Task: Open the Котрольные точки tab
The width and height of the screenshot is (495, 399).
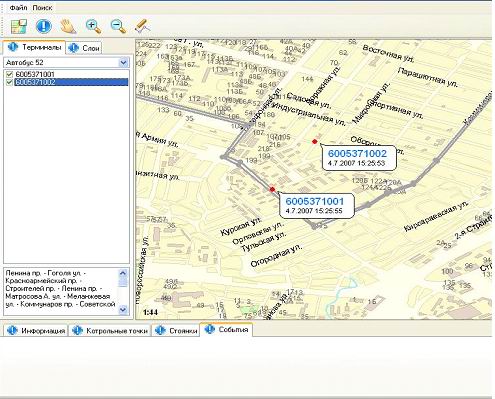Action: pyautogui.click(x=110, y=331)
